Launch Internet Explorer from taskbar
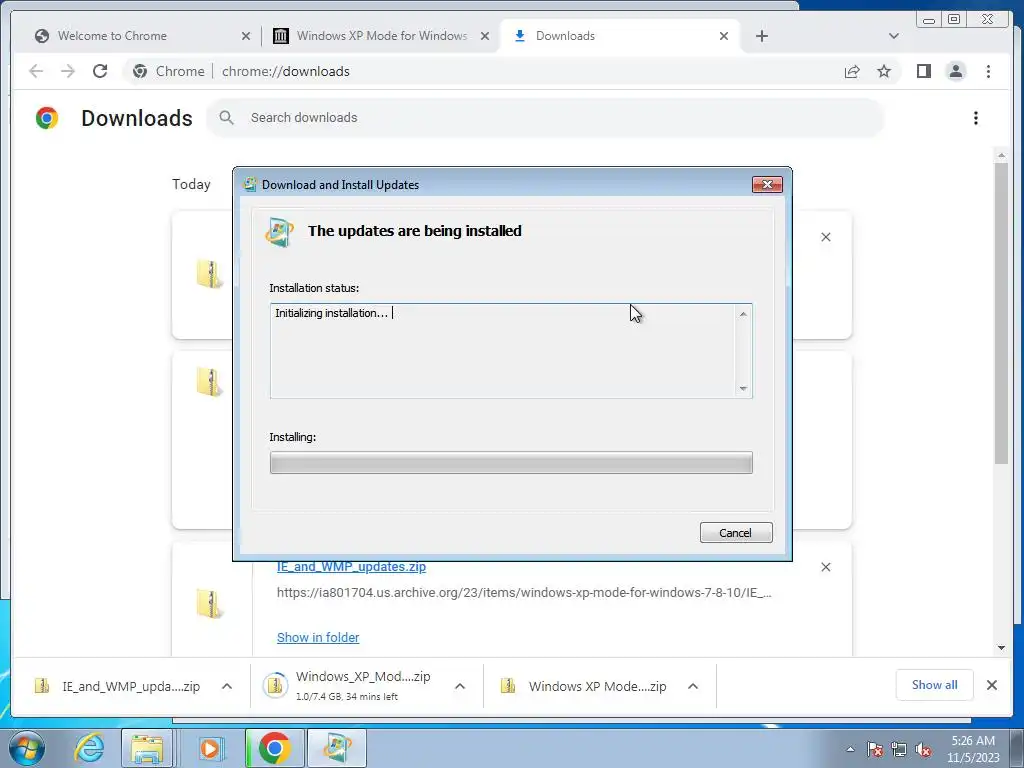Image resolution: width=1024 pixels, height=768 pixels. click(x=89, y=748)
